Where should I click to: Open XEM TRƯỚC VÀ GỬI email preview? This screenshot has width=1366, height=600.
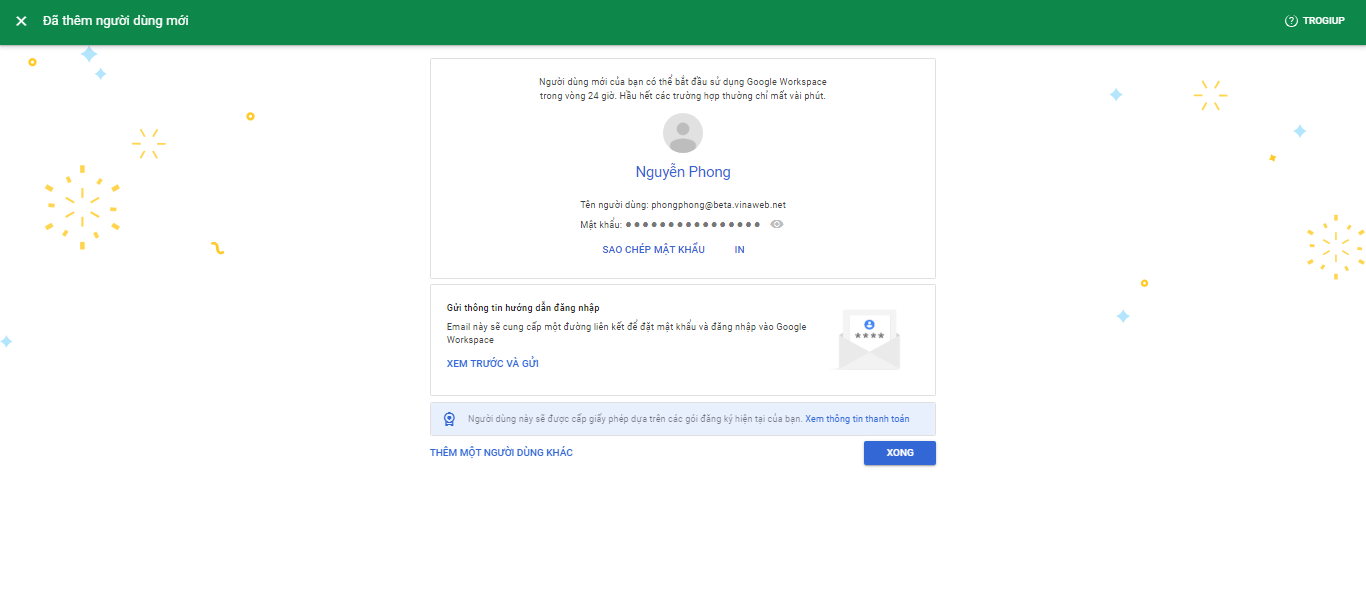[x=493, y=364]
